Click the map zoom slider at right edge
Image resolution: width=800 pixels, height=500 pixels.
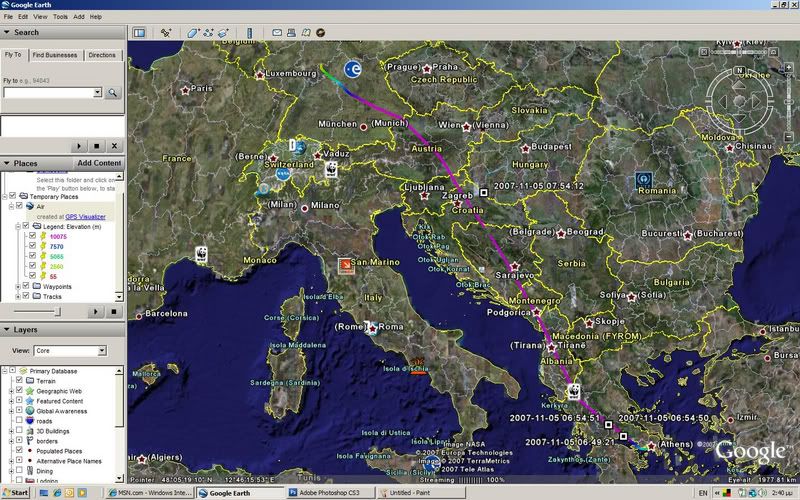click(x=789, y=103)
